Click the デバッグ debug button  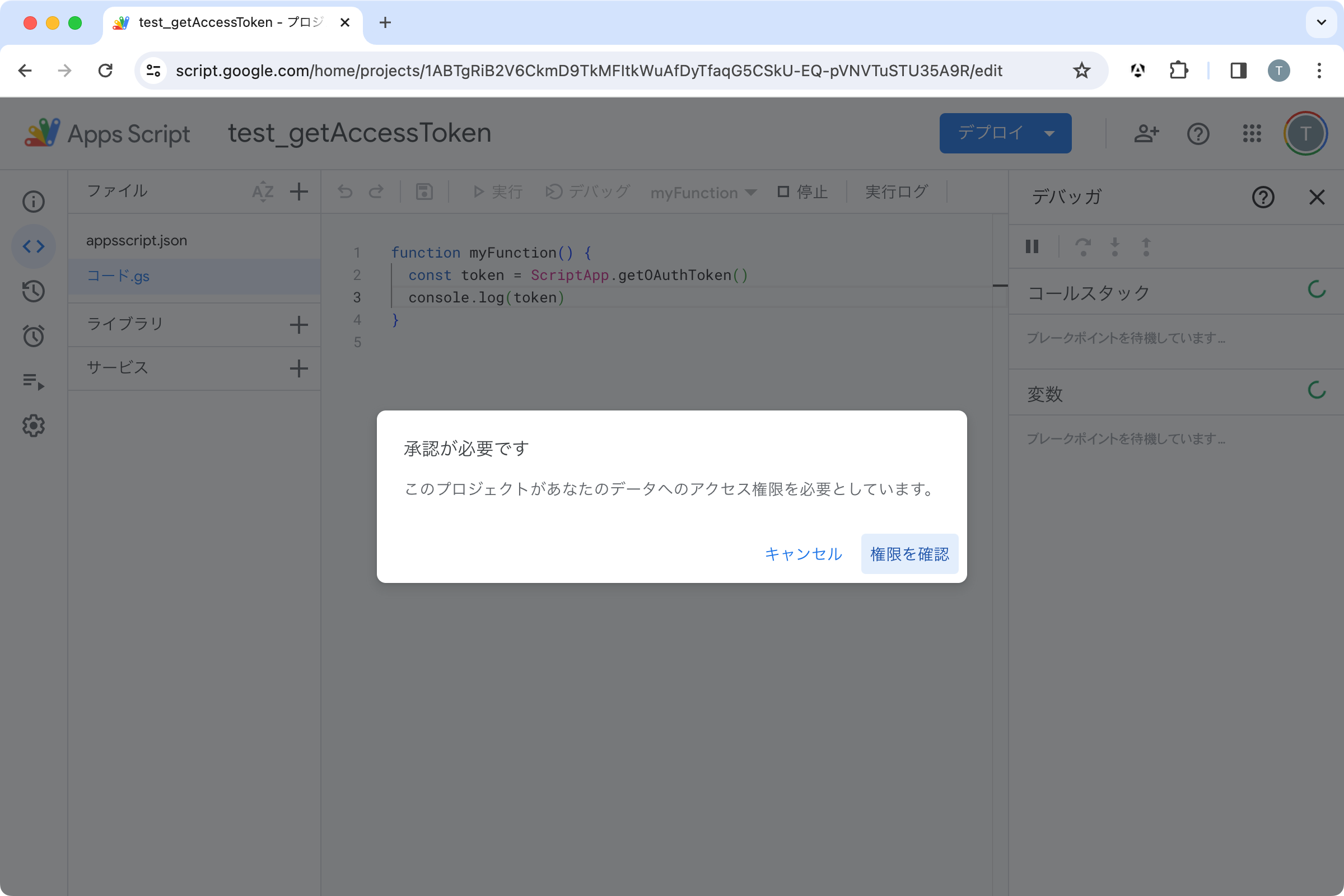pos(587,192)
